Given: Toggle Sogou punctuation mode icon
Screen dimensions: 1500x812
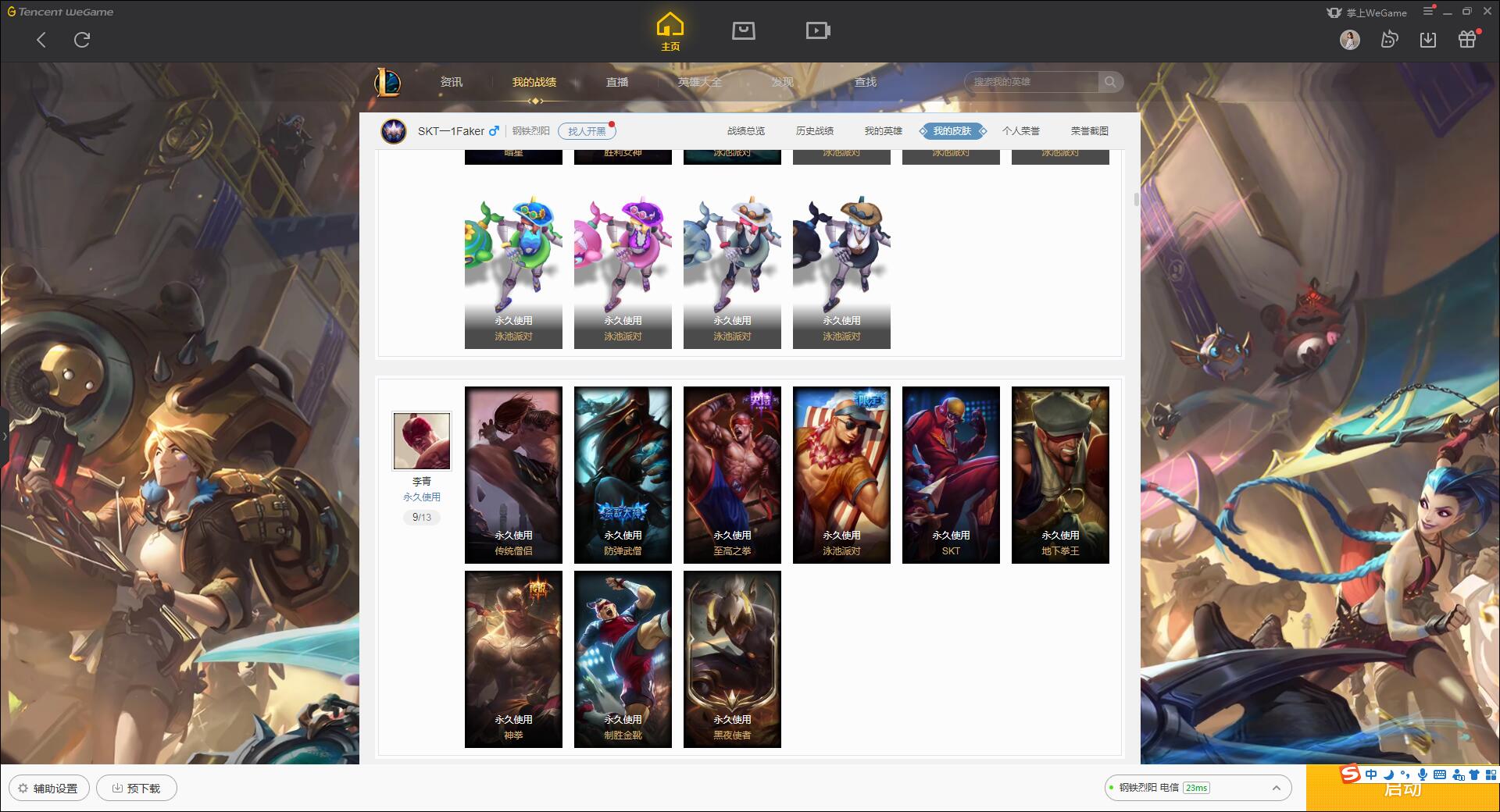Looking at the screenshot, I should [x=1405, y=775].
